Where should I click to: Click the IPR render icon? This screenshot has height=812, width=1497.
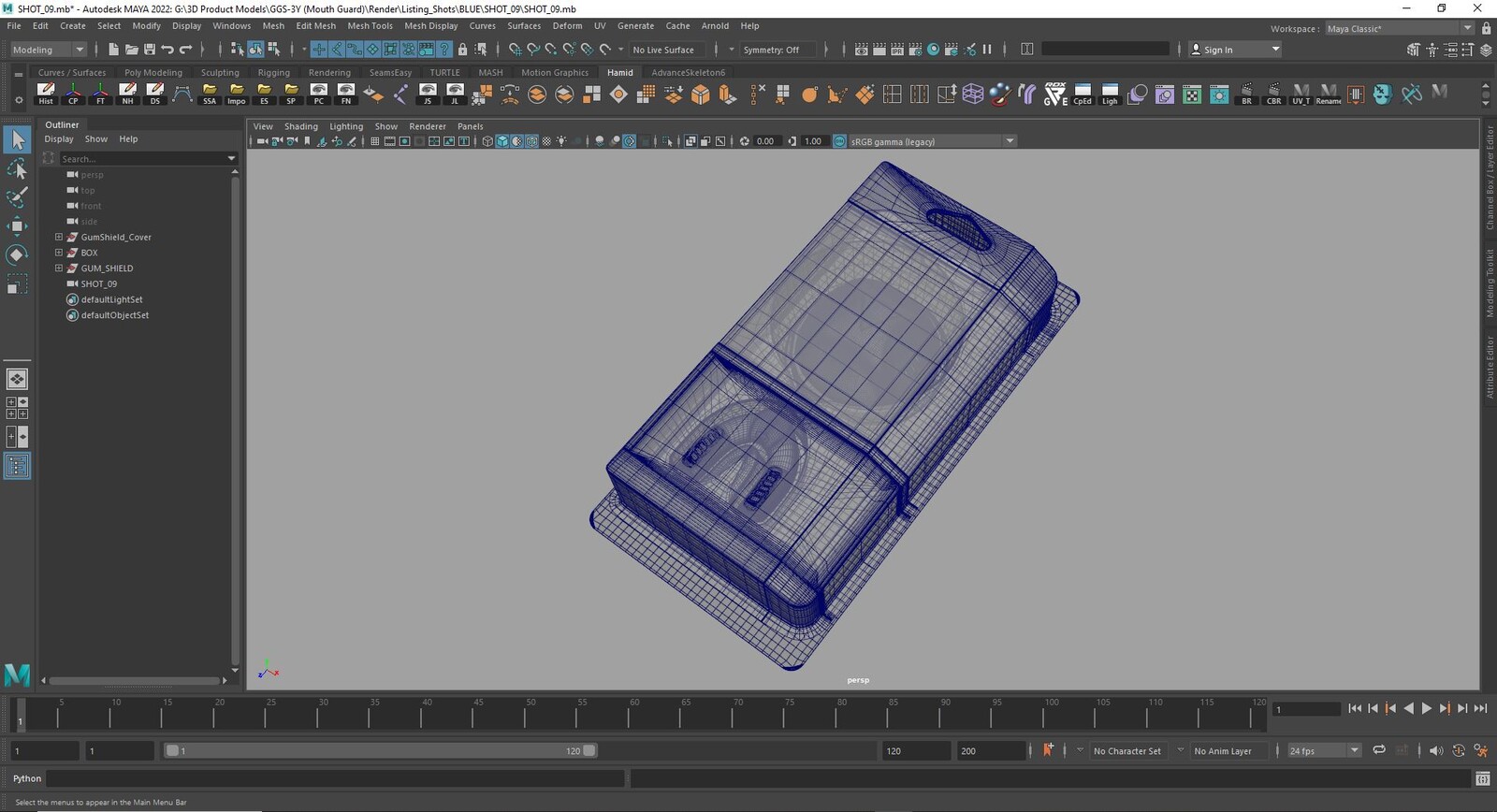pyautogui.click(x=897, y=50)
